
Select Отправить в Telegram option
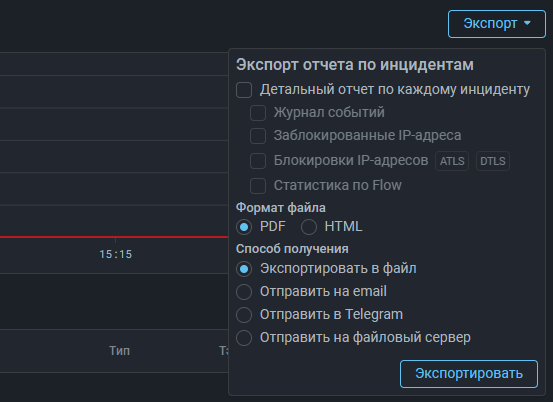[244, 315]
